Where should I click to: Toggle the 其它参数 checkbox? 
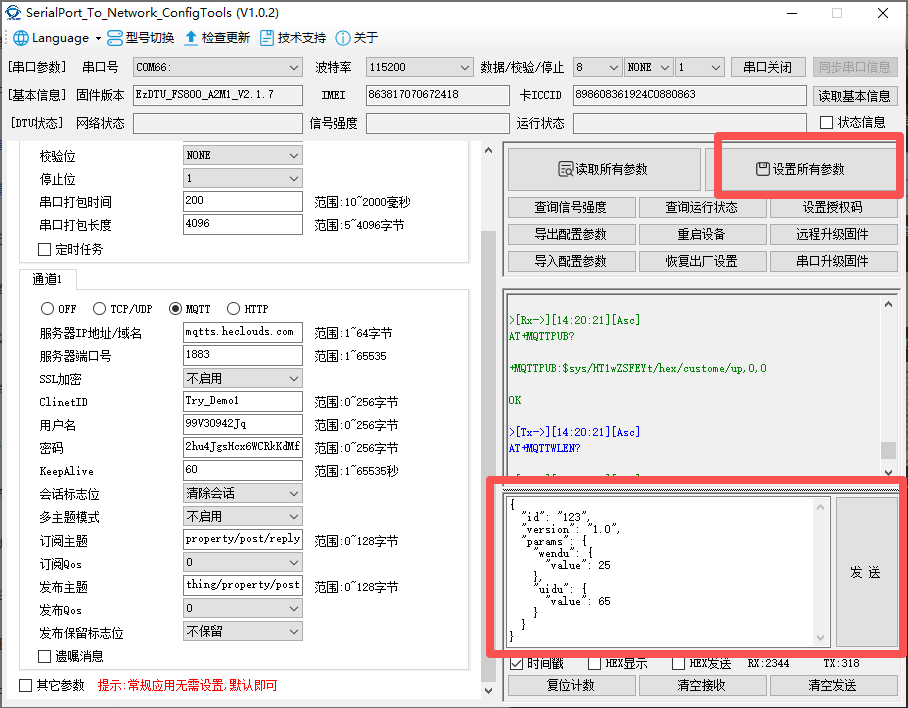[25, 685]
